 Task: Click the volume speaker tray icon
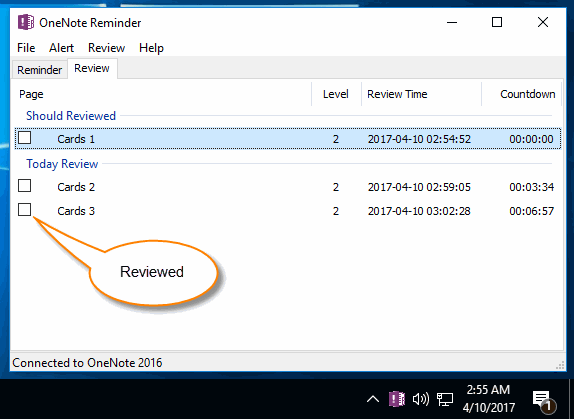click(x=421, y=399)
